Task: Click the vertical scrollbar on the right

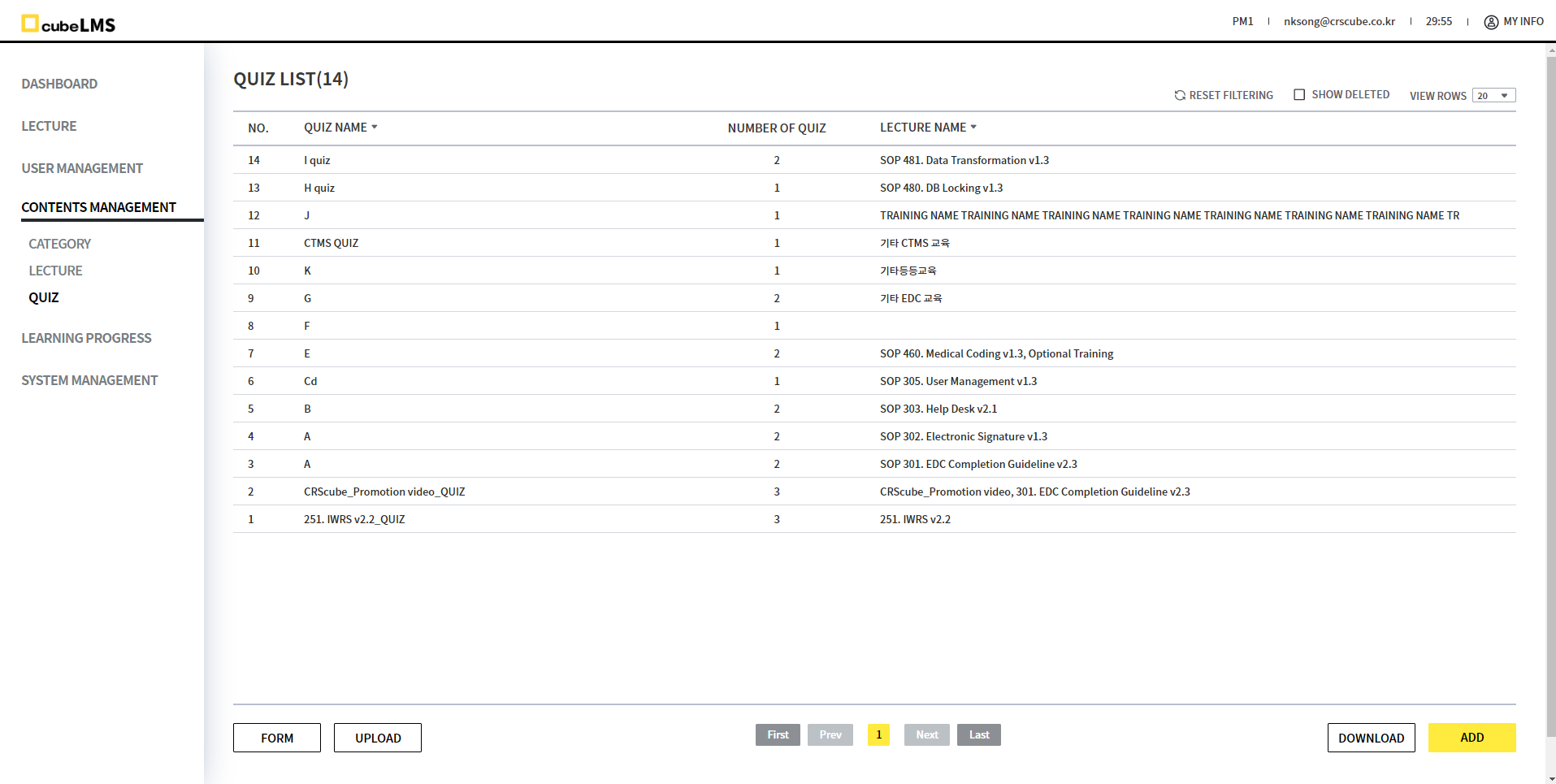Action: pos(1550,390)
